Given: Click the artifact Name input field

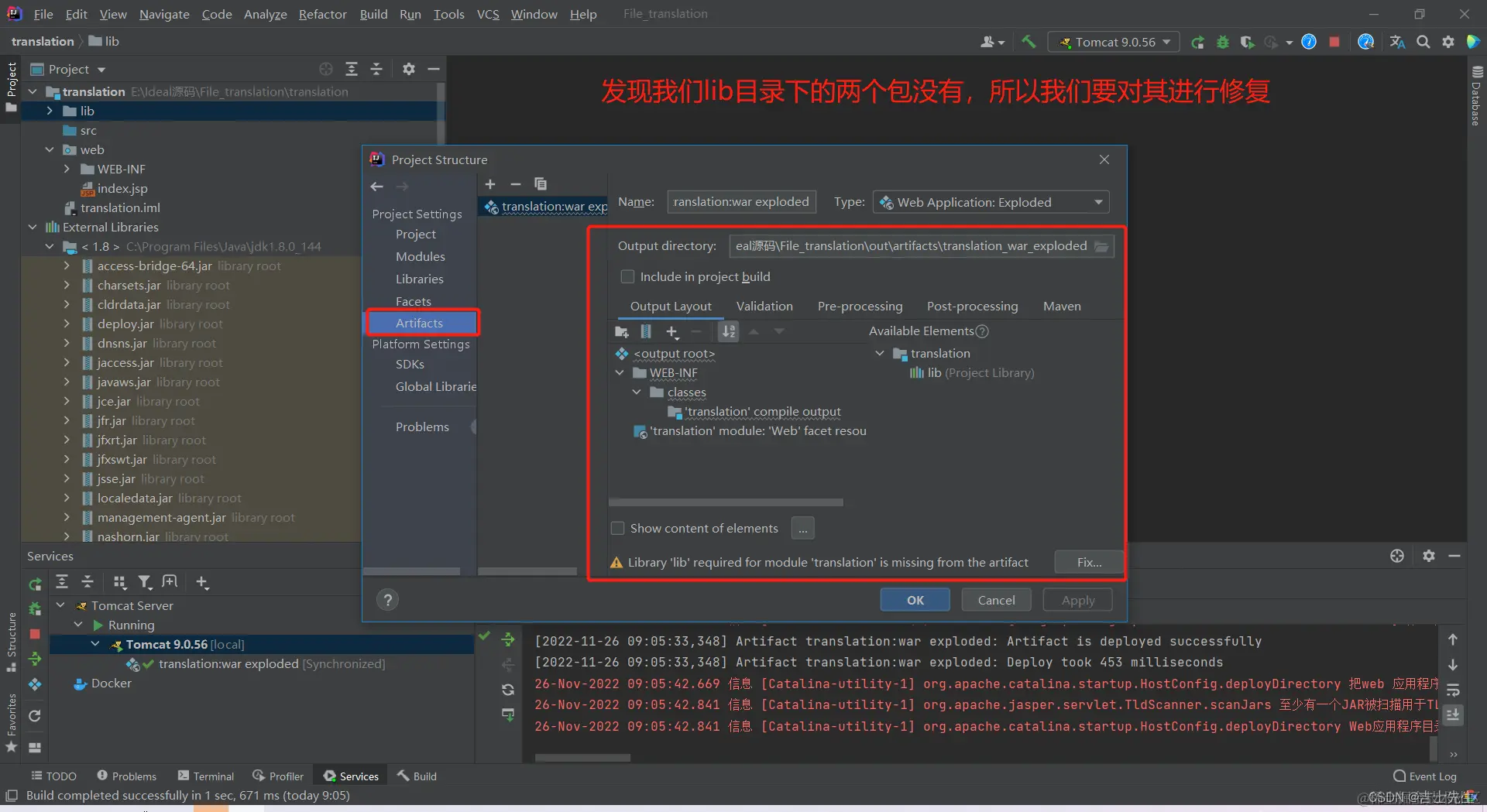Looking at the screenshot, I should point(741,202).
